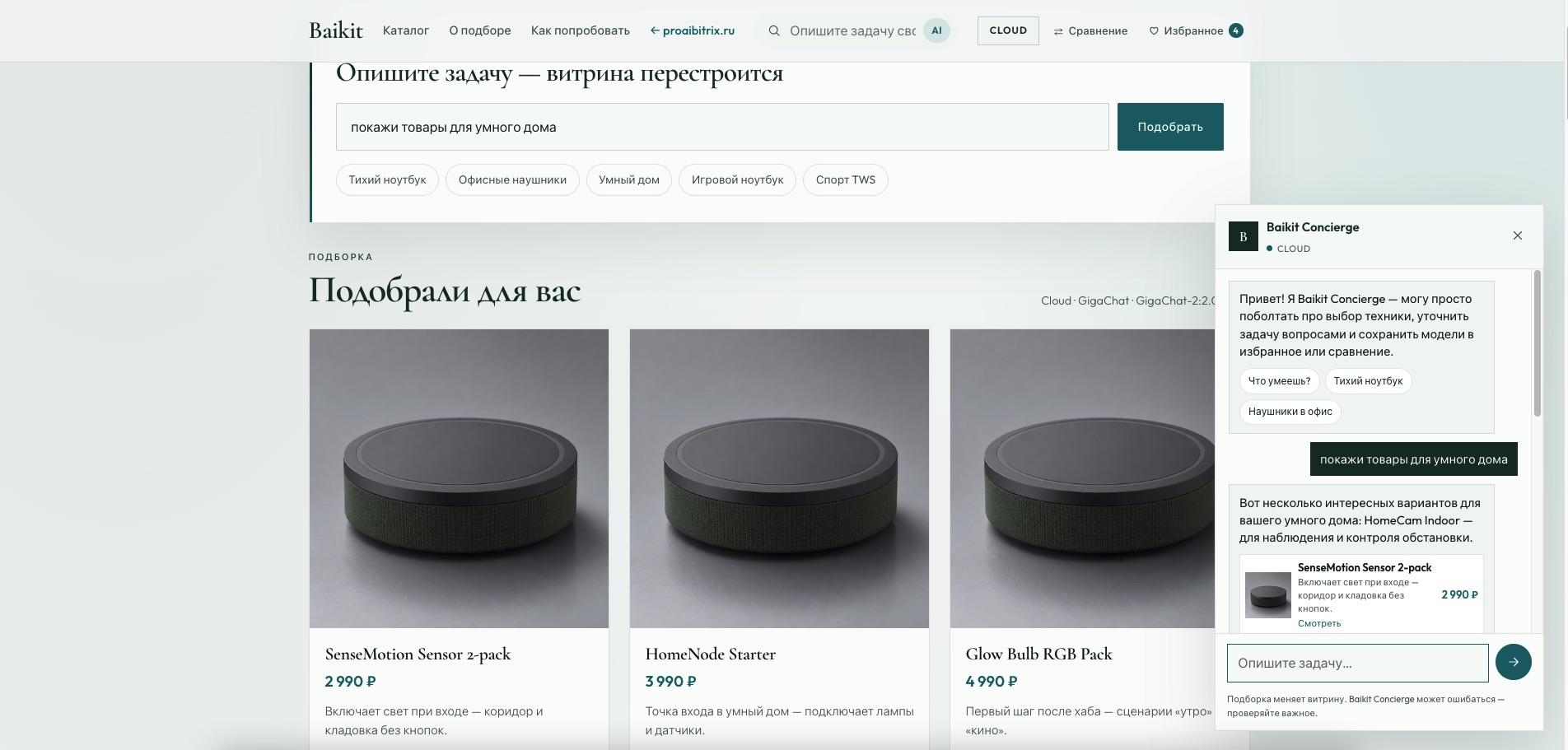Viewport: 1568px width, 750px height.
Task: Open Как попробовать in navigation
Action: click(581, 30)
